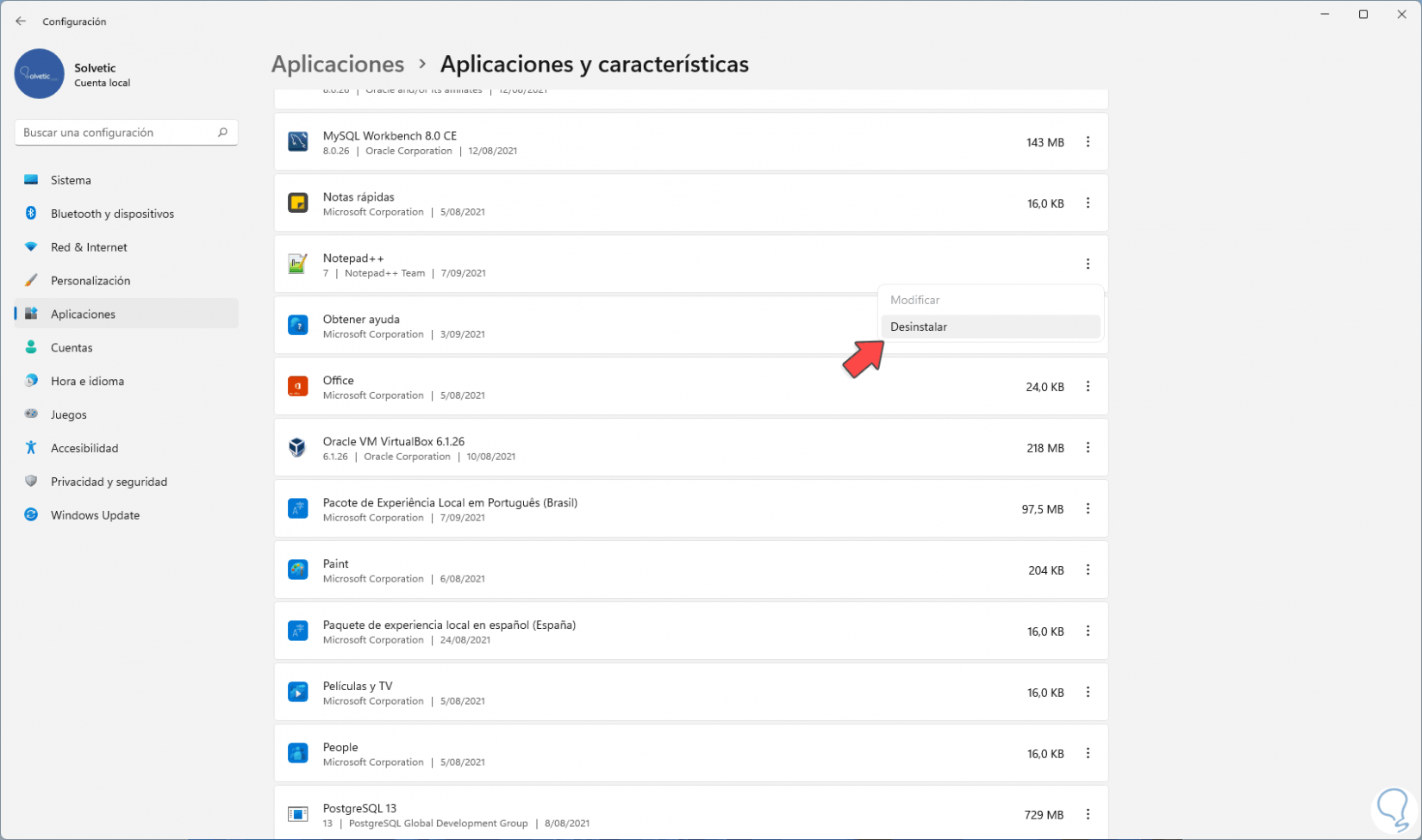The height and width of the screenshot is (840, 1422).
Task: Click the Aplicaciones y características heading
Action: [595, 65]
